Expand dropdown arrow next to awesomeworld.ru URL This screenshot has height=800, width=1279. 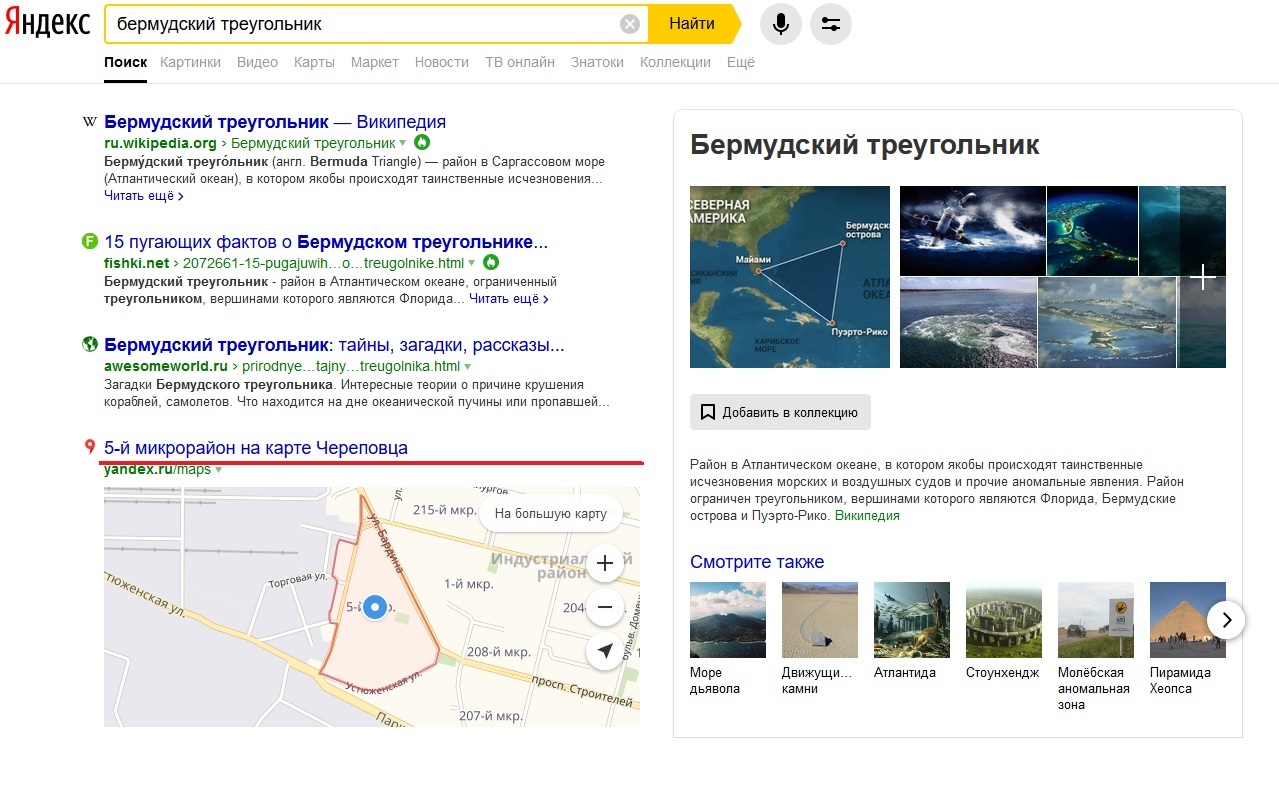click(468, 367)
